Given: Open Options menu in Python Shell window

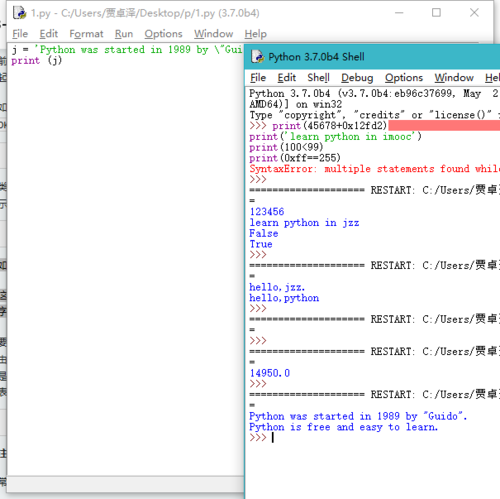Looking at the screenshot, I should click(x=404, y=78).
